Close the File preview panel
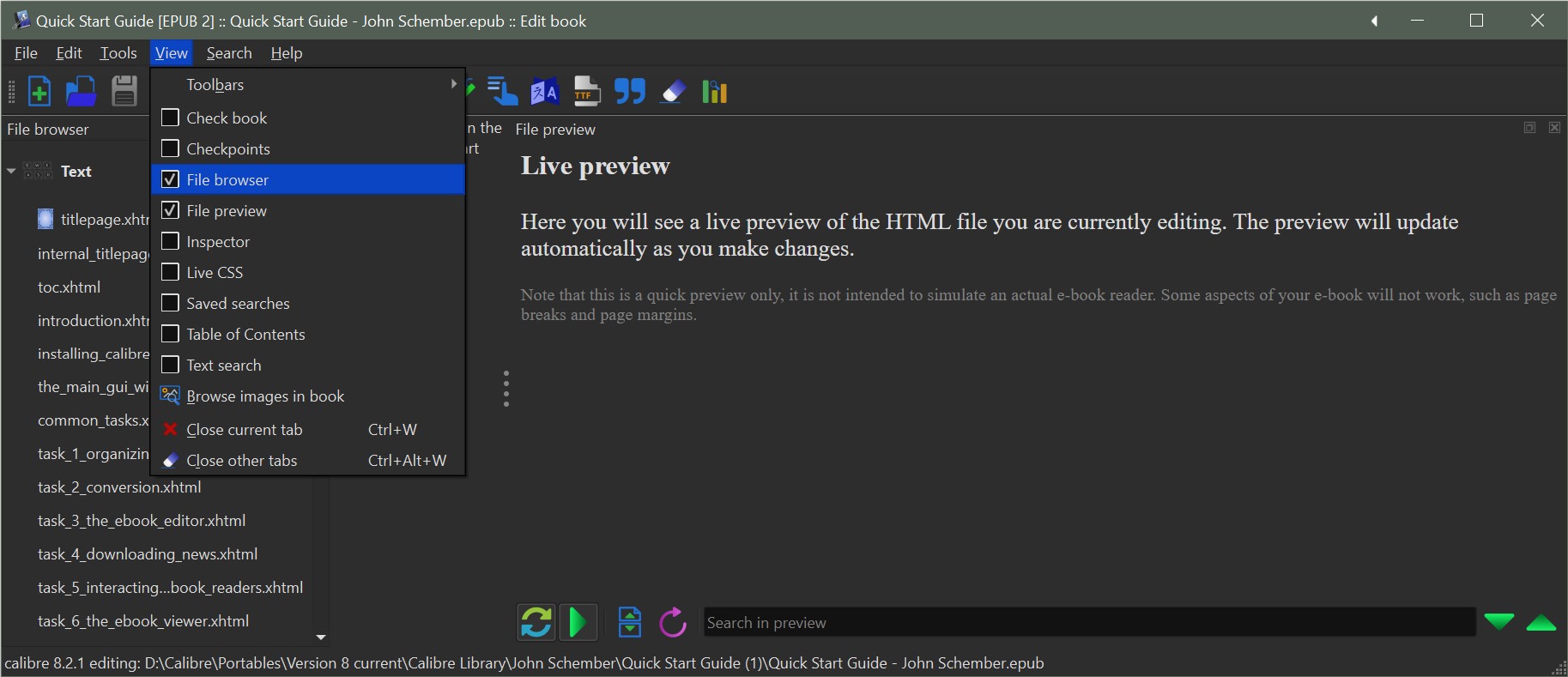 [1554, 128]
